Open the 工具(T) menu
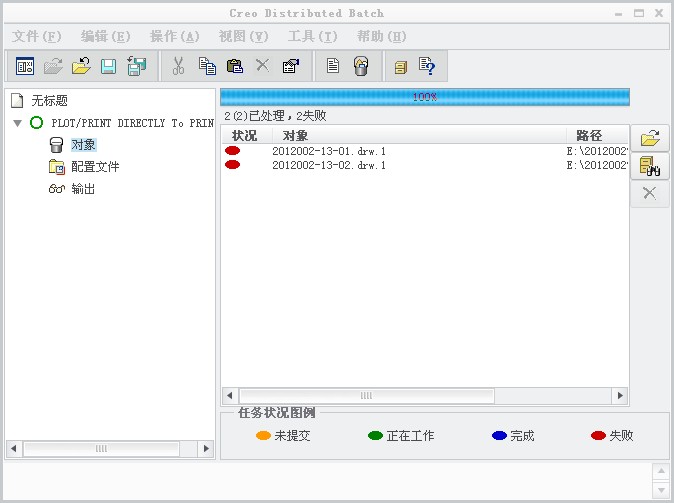 click(312, 37)
